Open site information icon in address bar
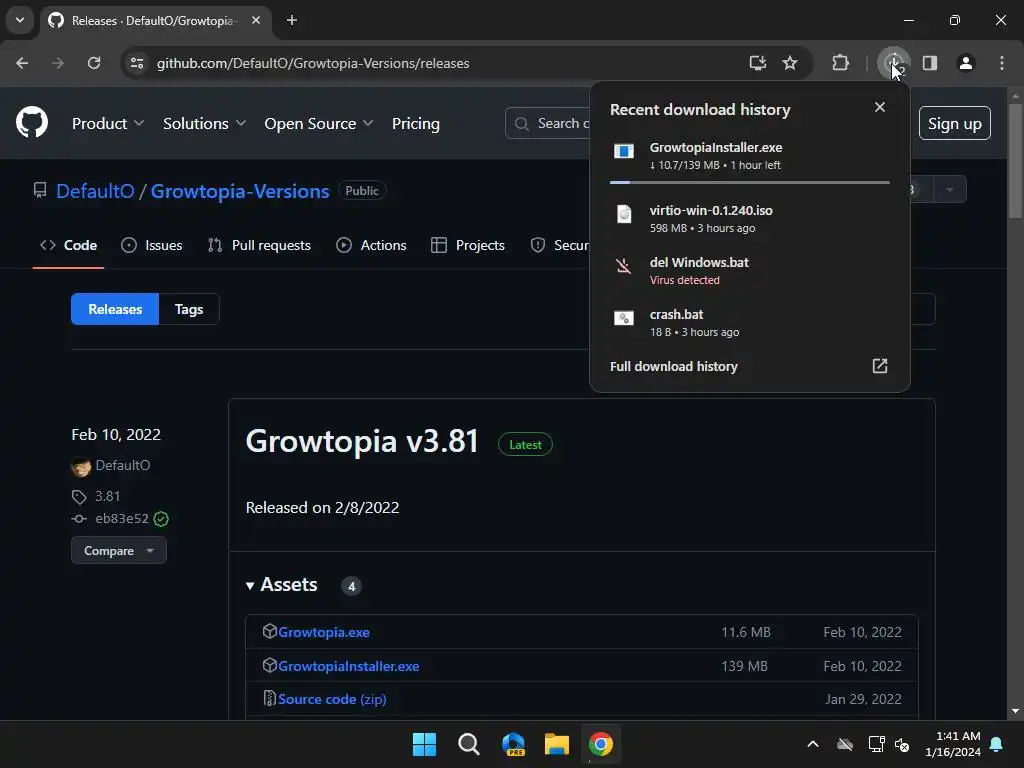Screen dimensions: 1024x768 click(137, 63)
